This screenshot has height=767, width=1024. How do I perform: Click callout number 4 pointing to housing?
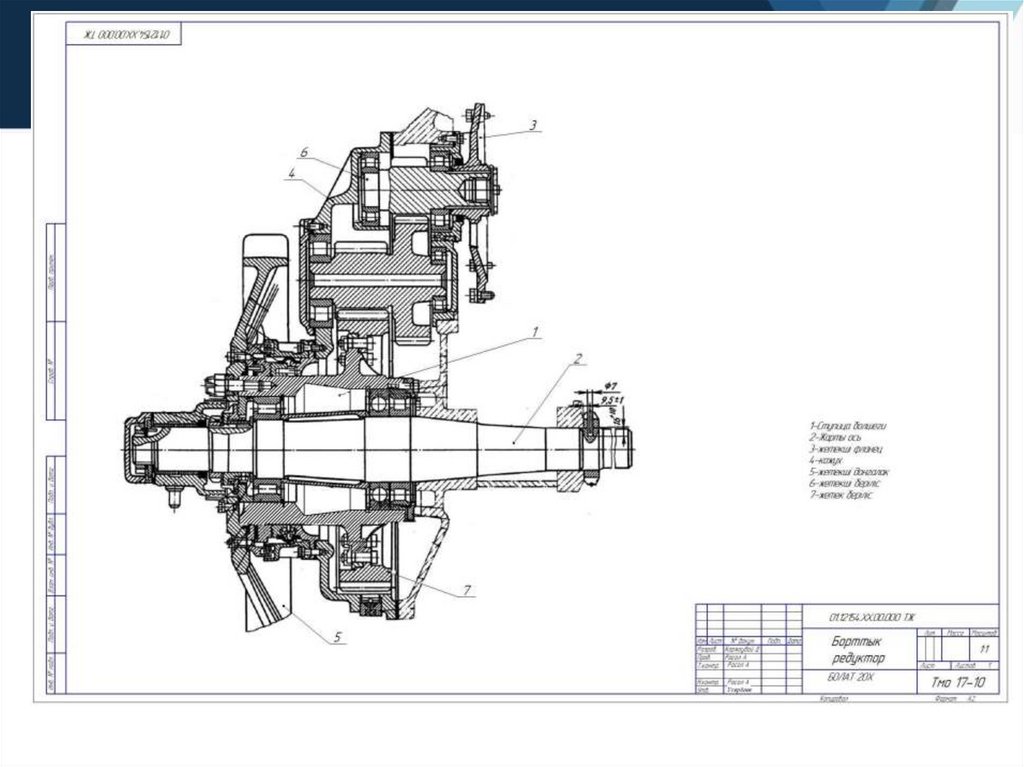coord(291,174)
